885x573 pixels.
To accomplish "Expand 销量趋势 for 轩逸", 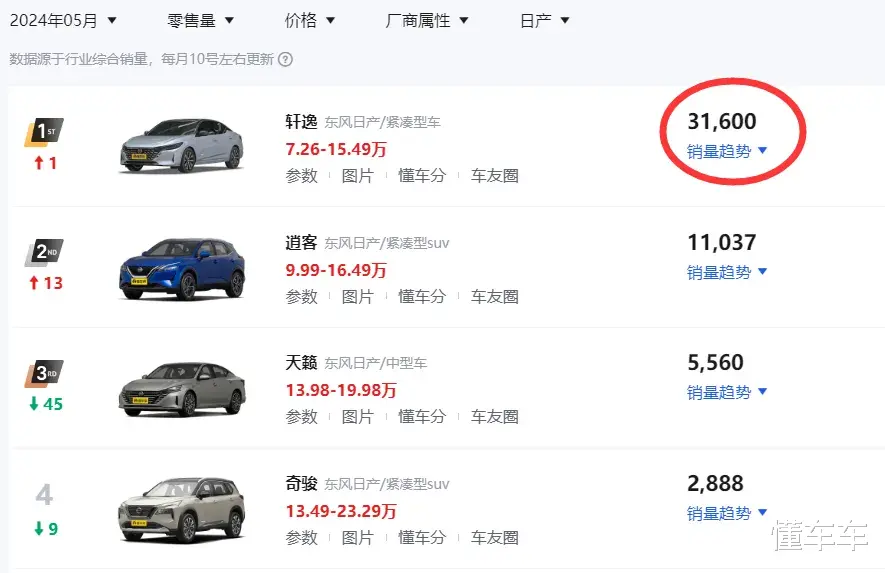I will (727, 151).
